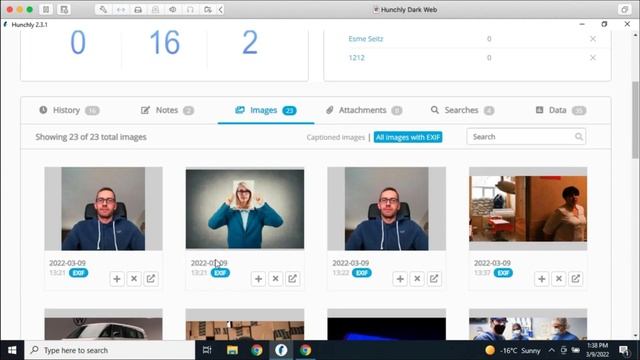Open 13:22 image externally
640x360 pixels.
click(434, 279)
